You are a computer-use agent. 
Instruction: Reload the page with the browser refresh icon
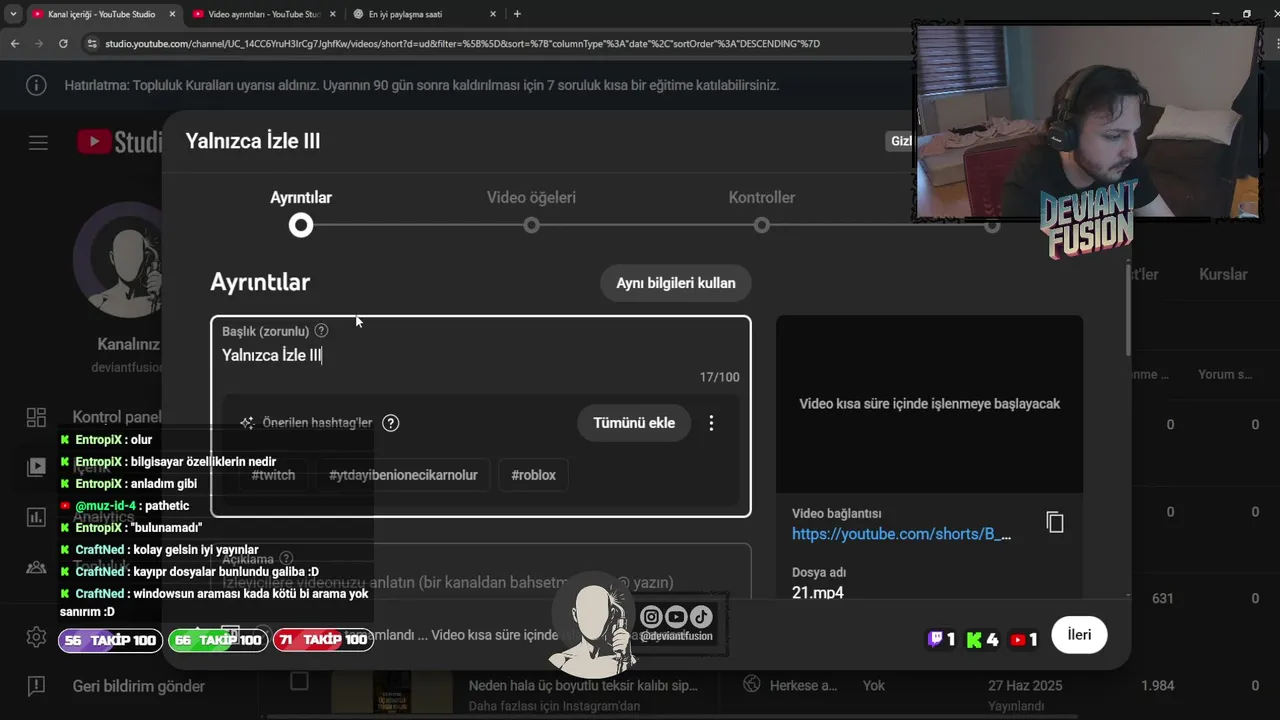pos(63,44)
